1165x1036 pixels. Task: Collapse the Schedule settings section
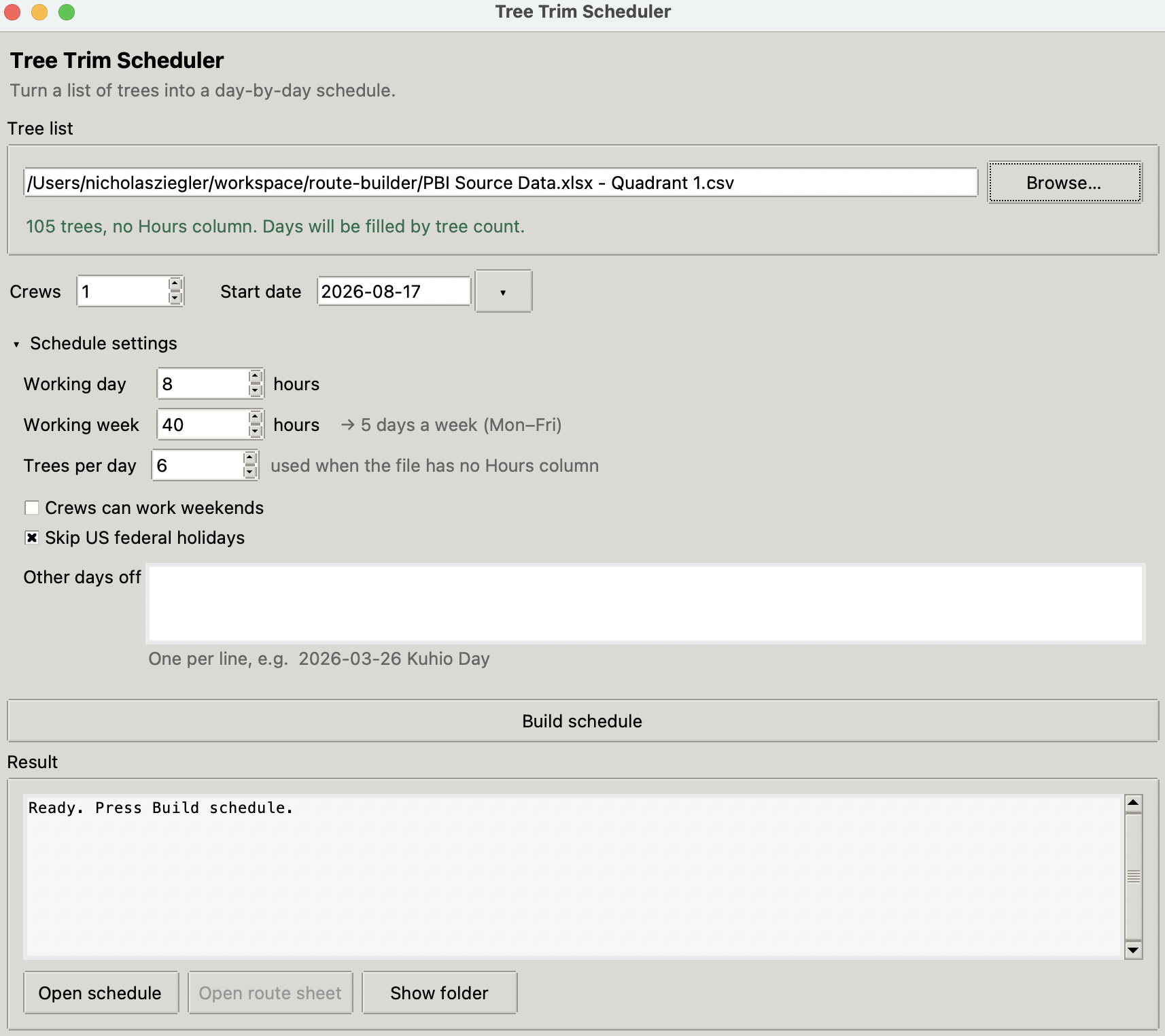click(x=16, y=344)
